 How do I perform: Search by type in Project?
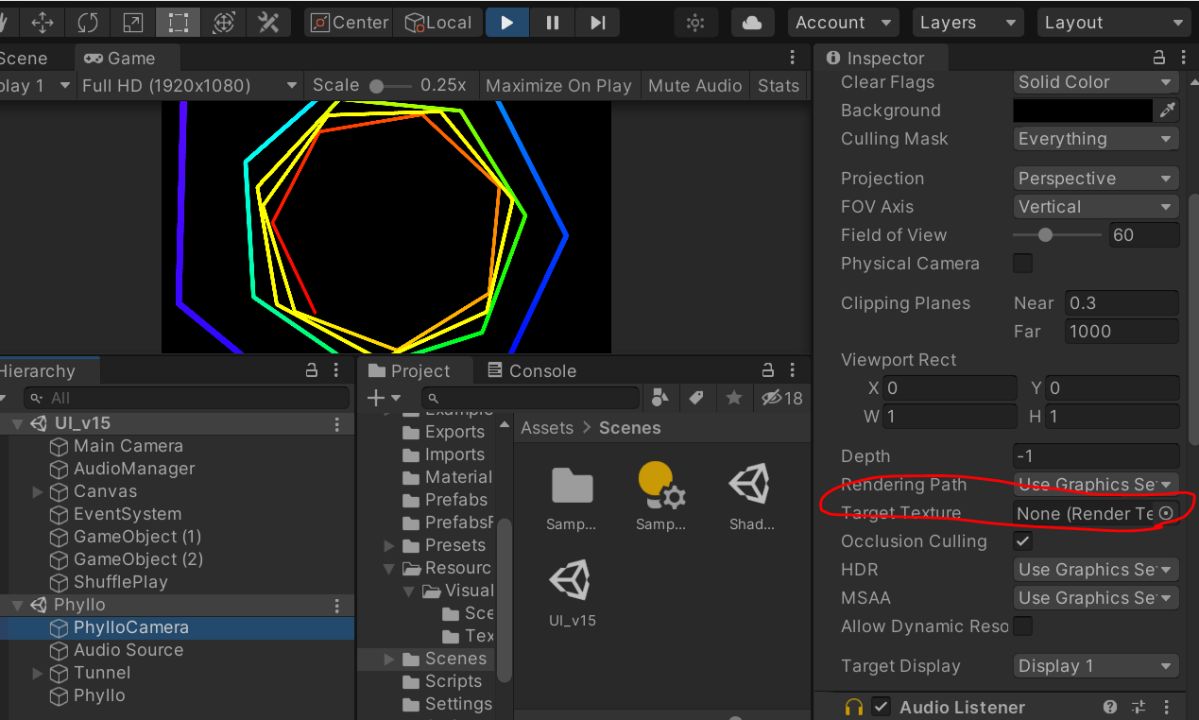pyautogui.click(x=660, y=397)
